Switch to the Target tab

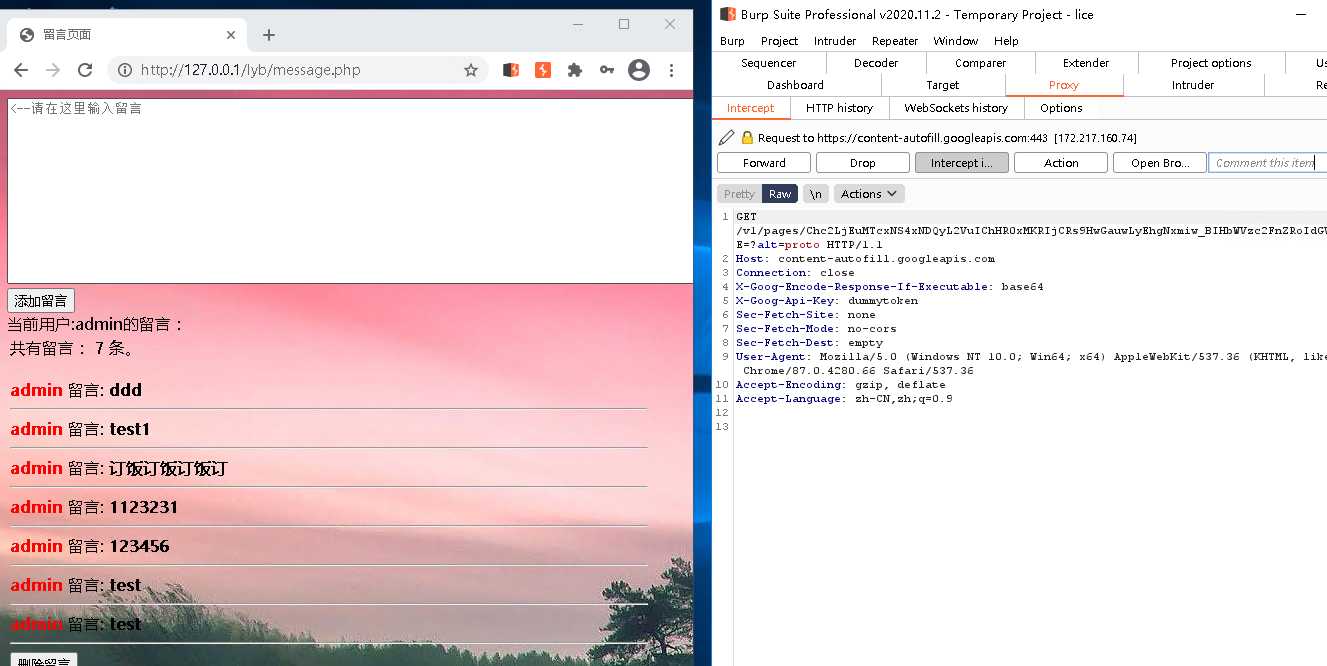point(942,85)
